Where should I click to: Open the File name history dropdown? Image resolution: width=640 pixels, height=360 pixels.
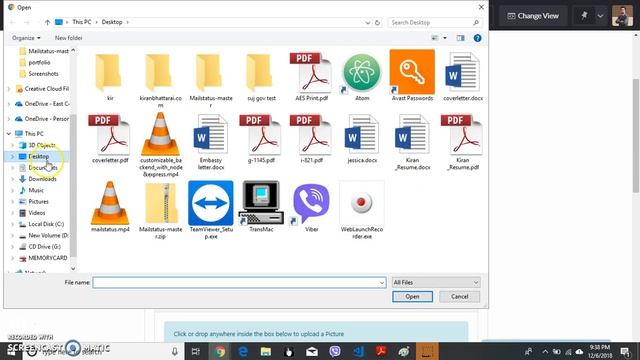coord(382,282)
